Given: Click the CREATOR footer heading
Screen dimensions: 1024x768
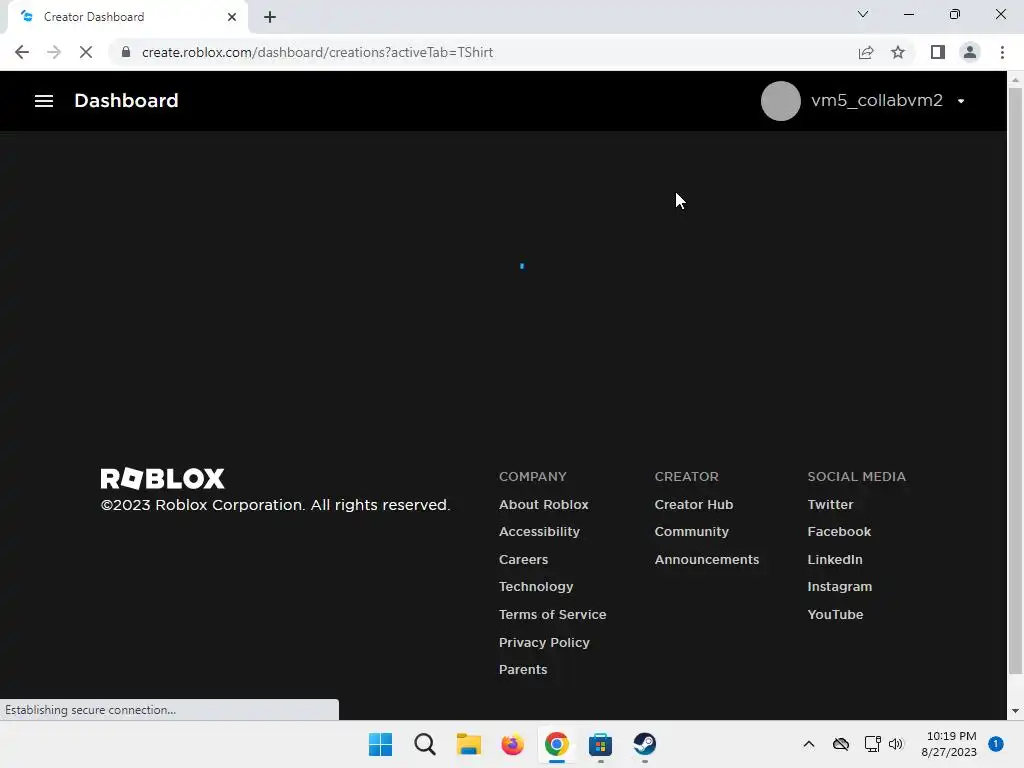Looking at the screenshot, I should 686,476.
